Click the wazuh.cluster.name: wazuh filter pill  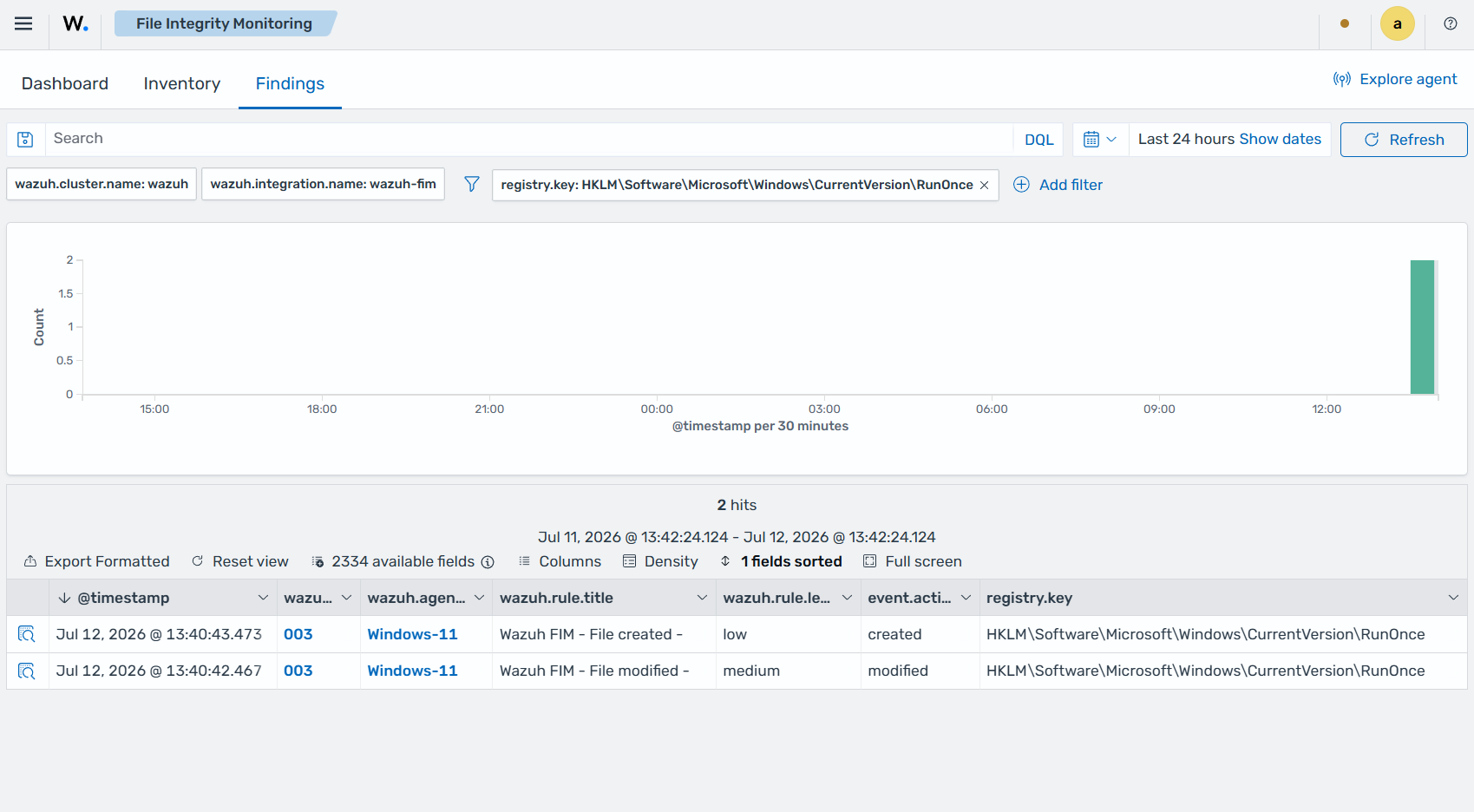(x=102, y=184)
